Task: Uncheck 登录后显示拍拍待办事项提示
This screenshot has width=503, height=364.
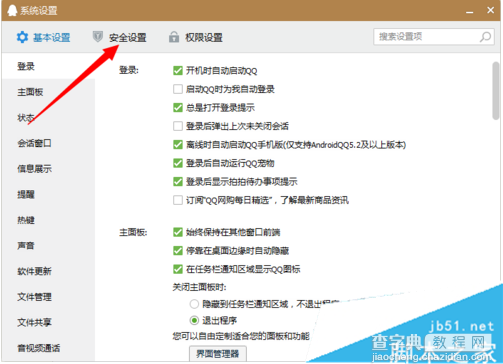Action: click(x=178, y=182)
